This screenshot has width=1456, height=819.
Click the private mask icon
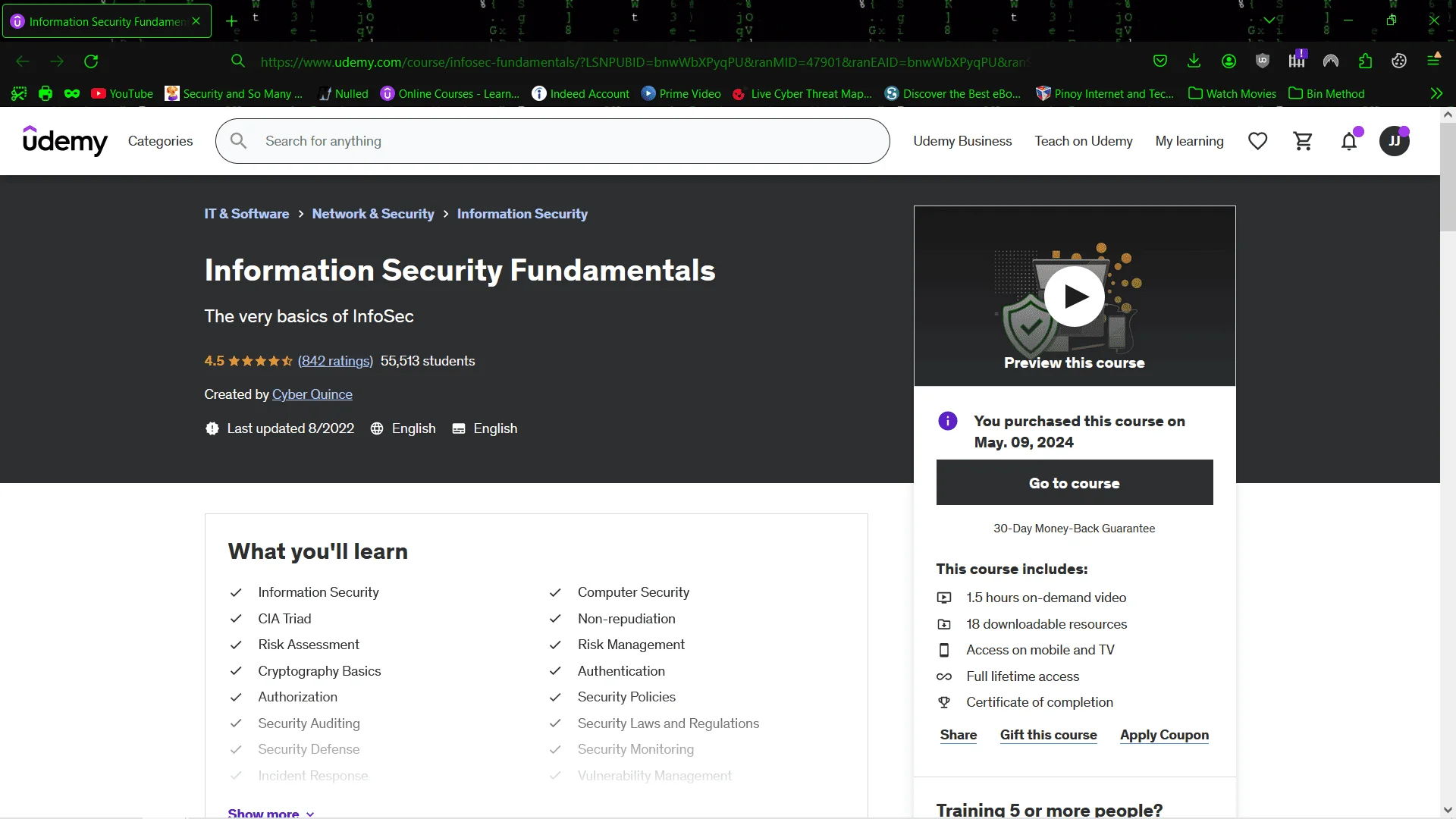coord(72,93)
